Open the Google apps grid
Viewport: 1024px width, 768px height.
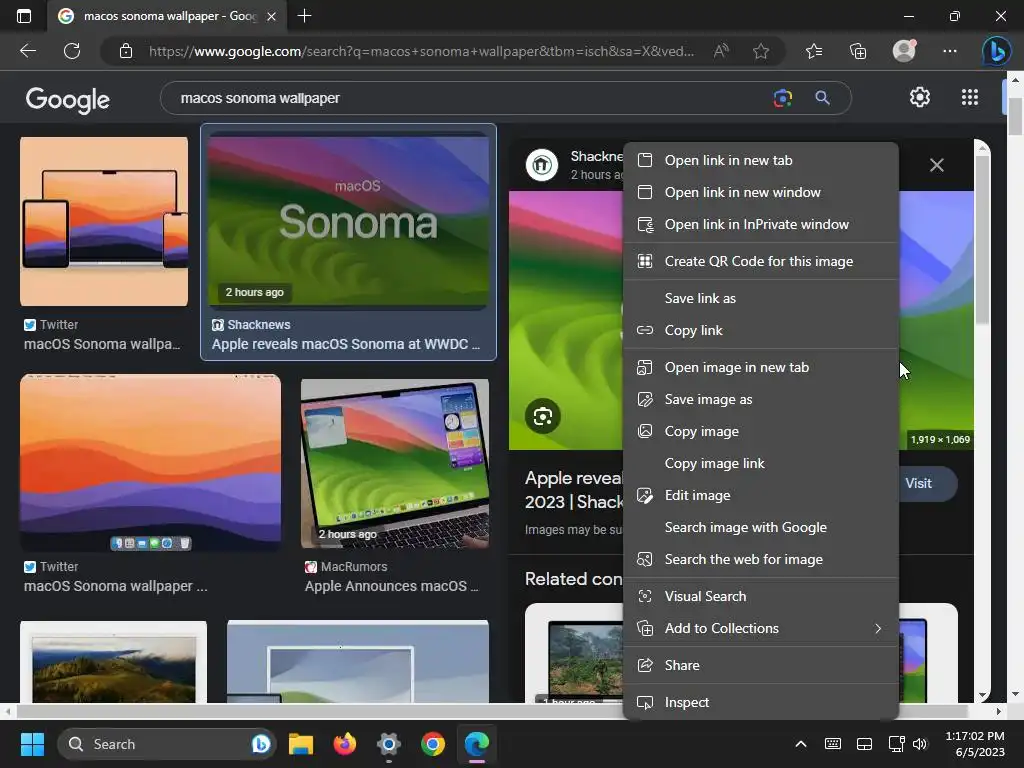970,97
